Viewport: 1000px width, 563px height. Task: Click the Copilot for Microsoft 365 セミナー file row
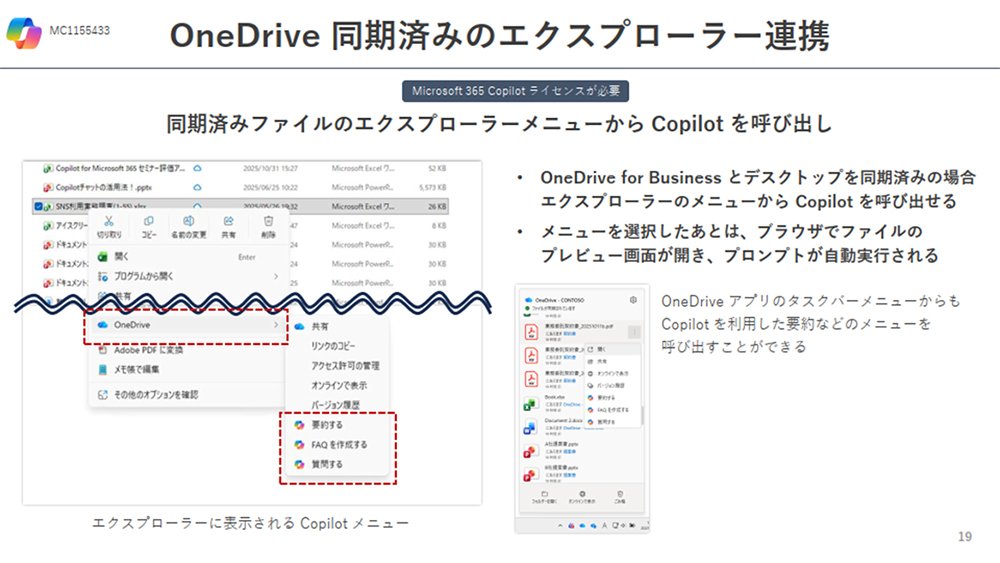pos(240,168)
